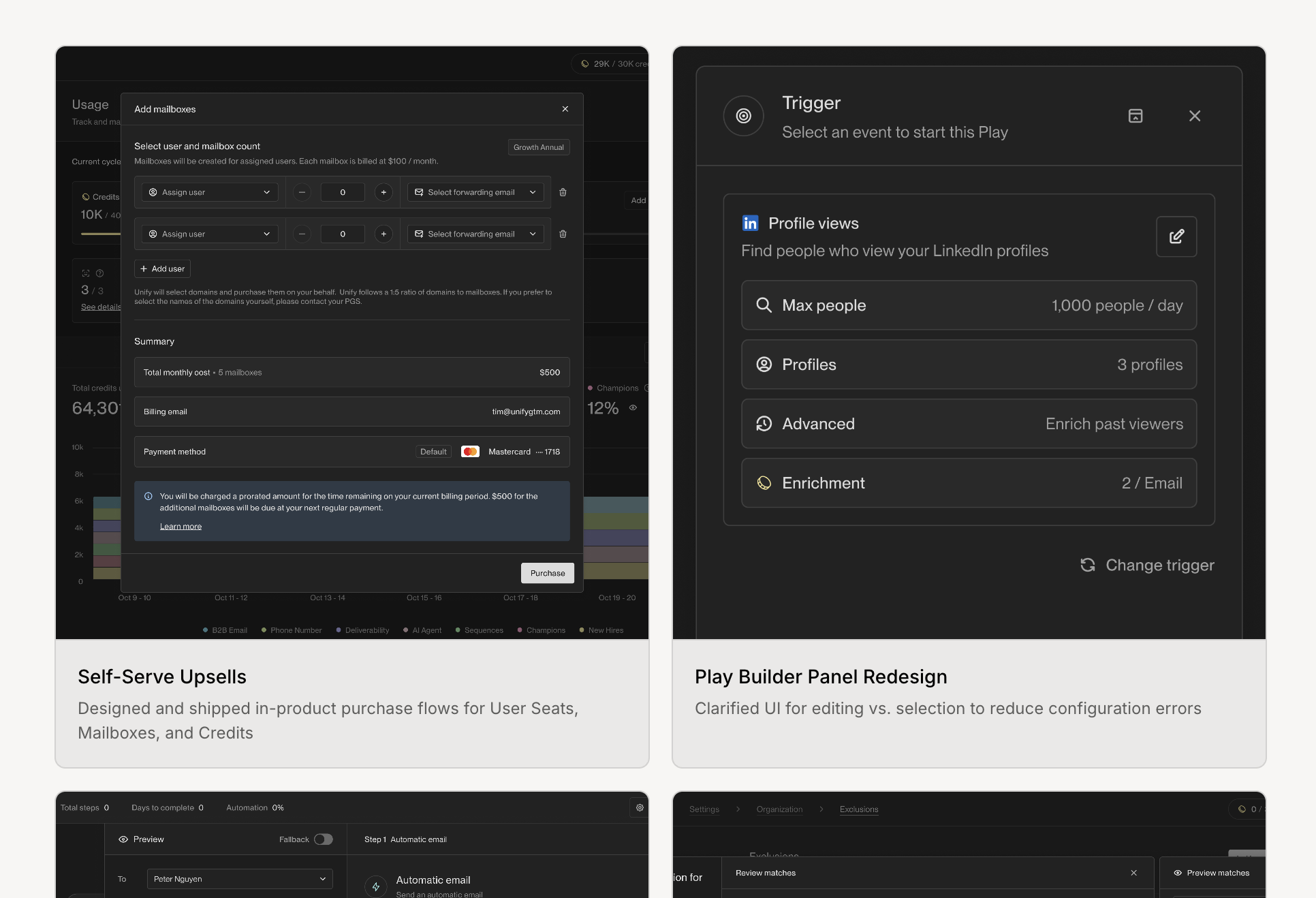
Task: Decrease mailbox count in second row
Action: pyautogui.click(x=302, y=234)
